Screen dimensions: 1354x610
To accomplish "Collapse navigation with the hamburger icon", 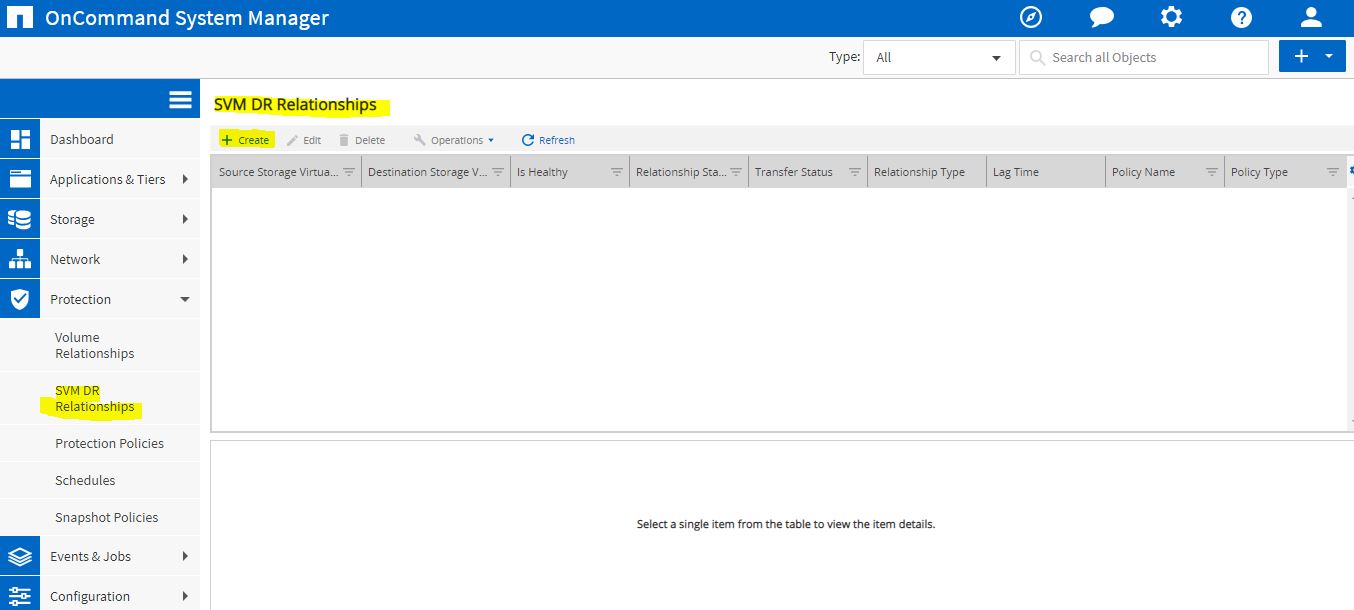I will (x=179, y=99).
